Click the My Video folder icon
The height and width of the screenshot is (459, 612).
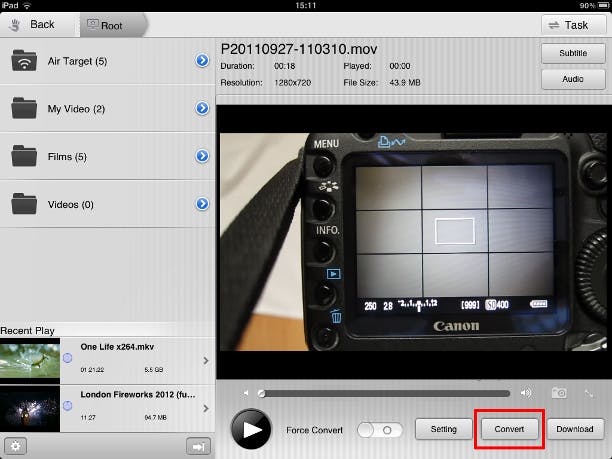24,108
